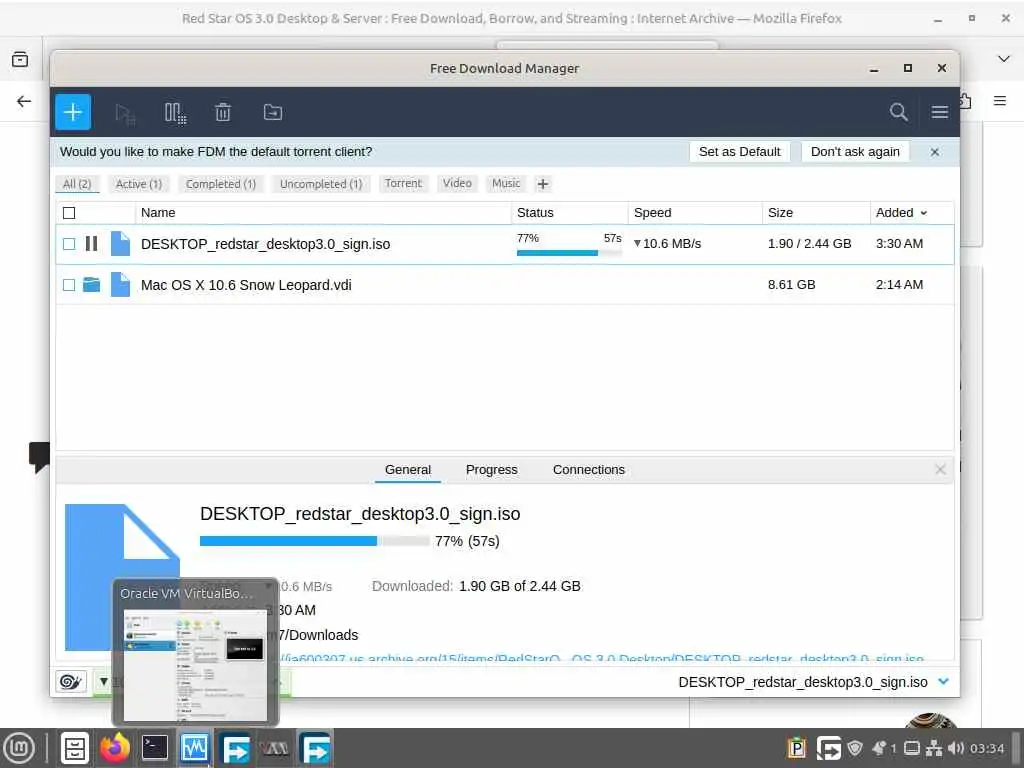Dismiss the default torrent client banner
Image resolution: width=1024 pixels, height=768 pixels.
pos(935,152)
